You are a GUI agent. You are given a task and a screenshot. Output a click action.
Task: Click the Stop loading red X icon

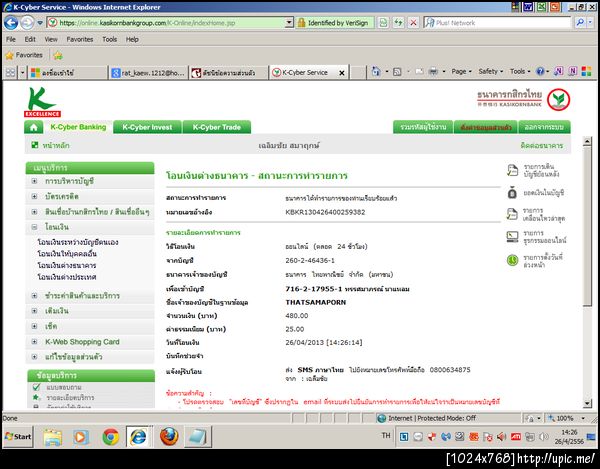413,23
